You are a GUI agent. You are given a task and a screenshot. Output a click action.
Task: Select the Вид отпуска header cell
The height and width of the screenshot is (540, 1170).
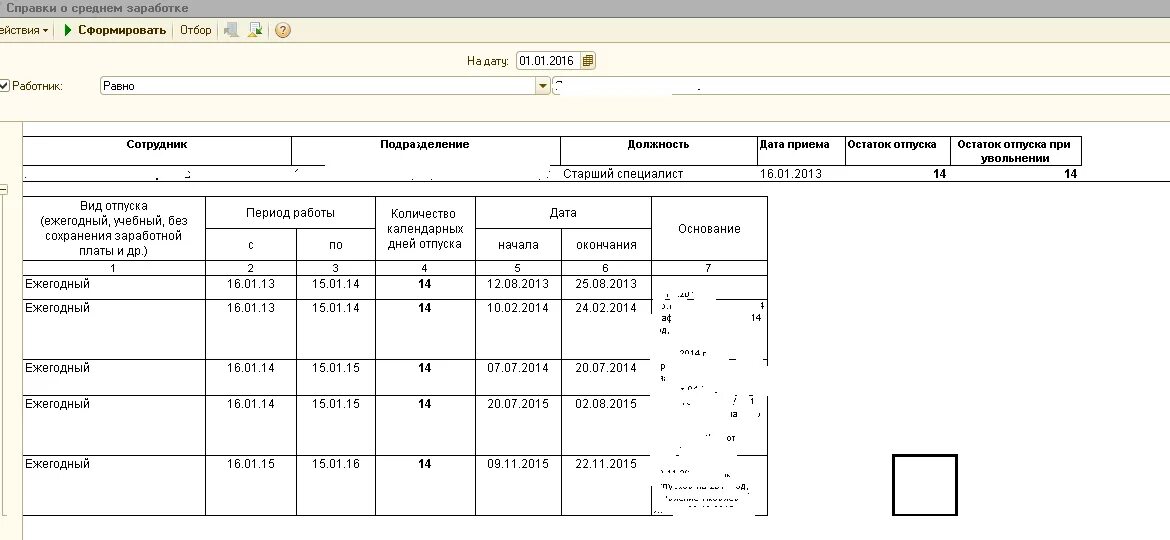point(113,228)
